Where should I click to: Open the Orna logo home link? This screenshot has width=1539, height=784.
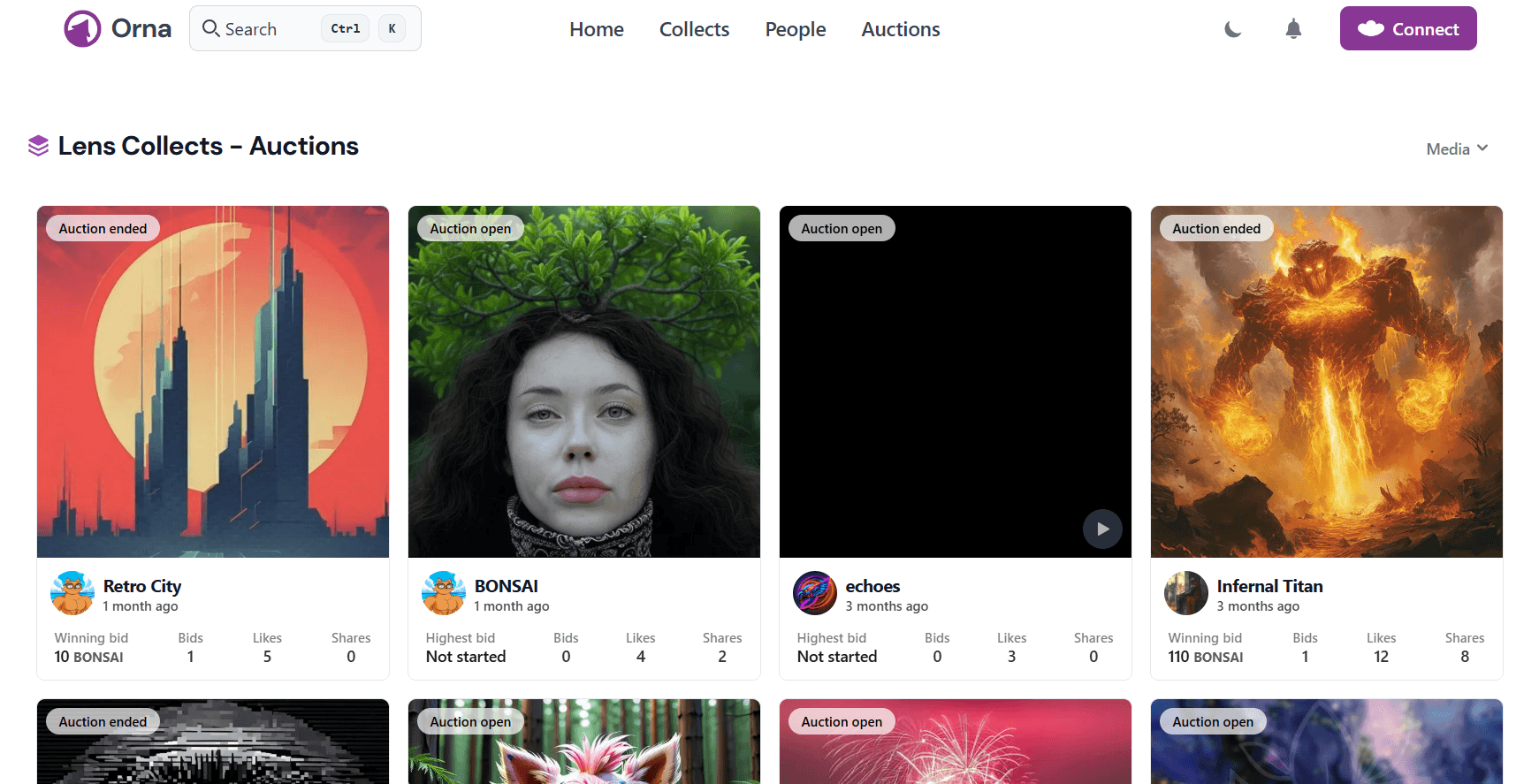118,29
